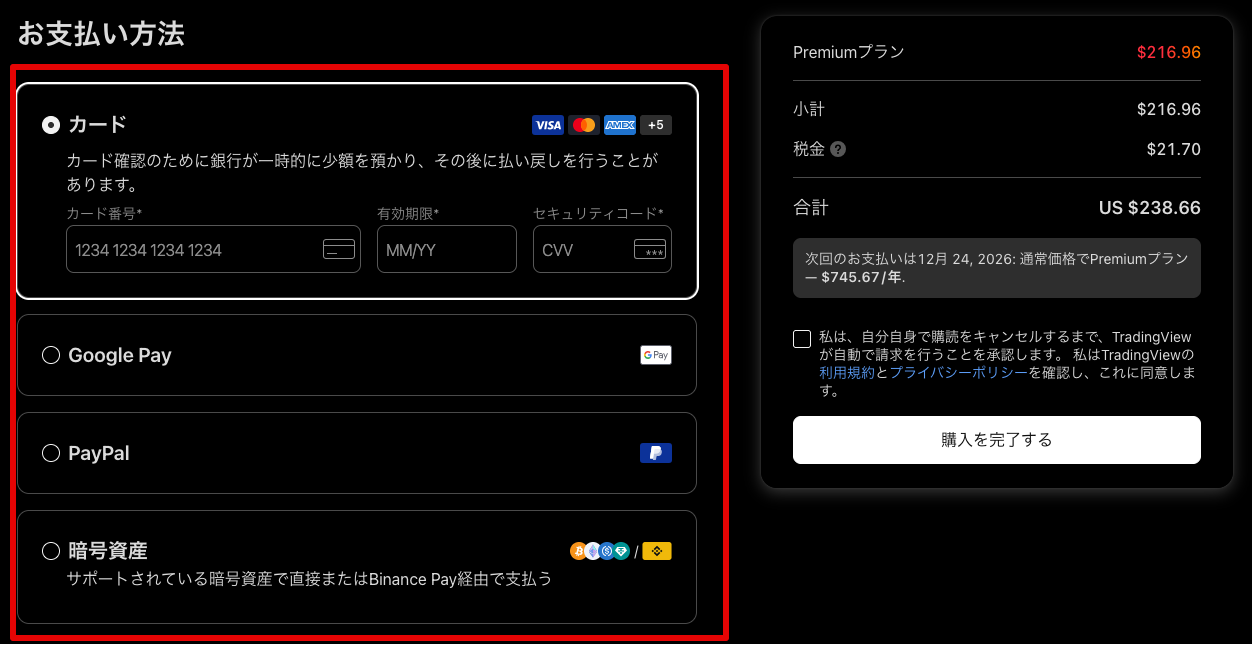Click the PayPal logo icon

click(x=656, y=453)
